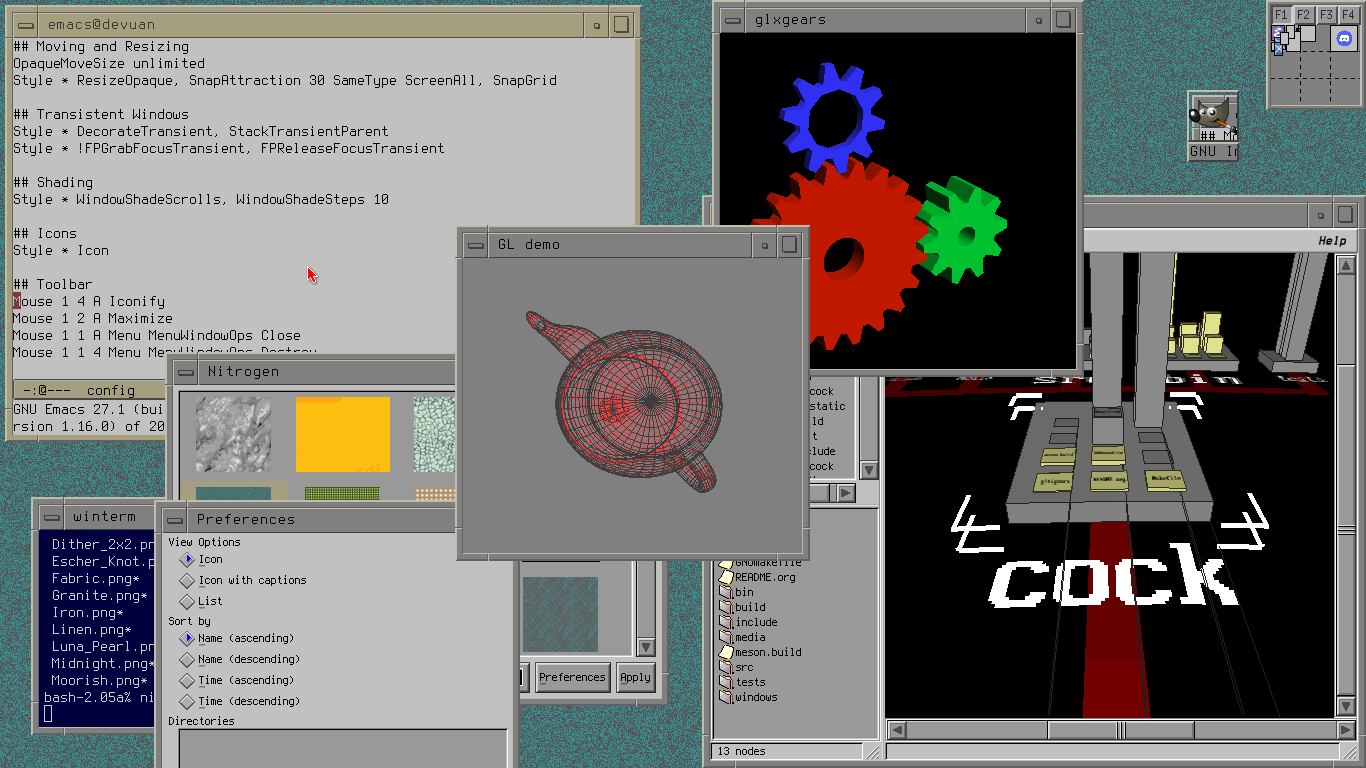Switch to pager tab F2

1303,15
